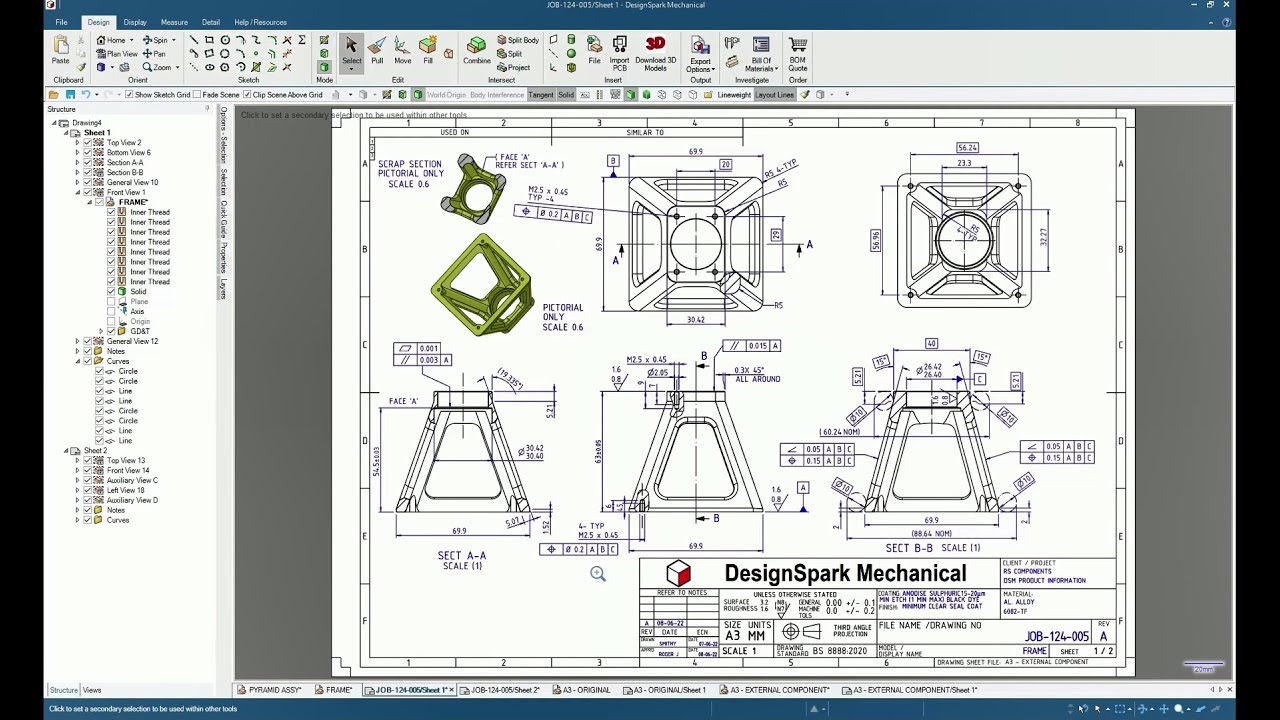Switch to 3D mode icon in Mode group
This screenshot has height=720, width=1280.
point(324,67)
